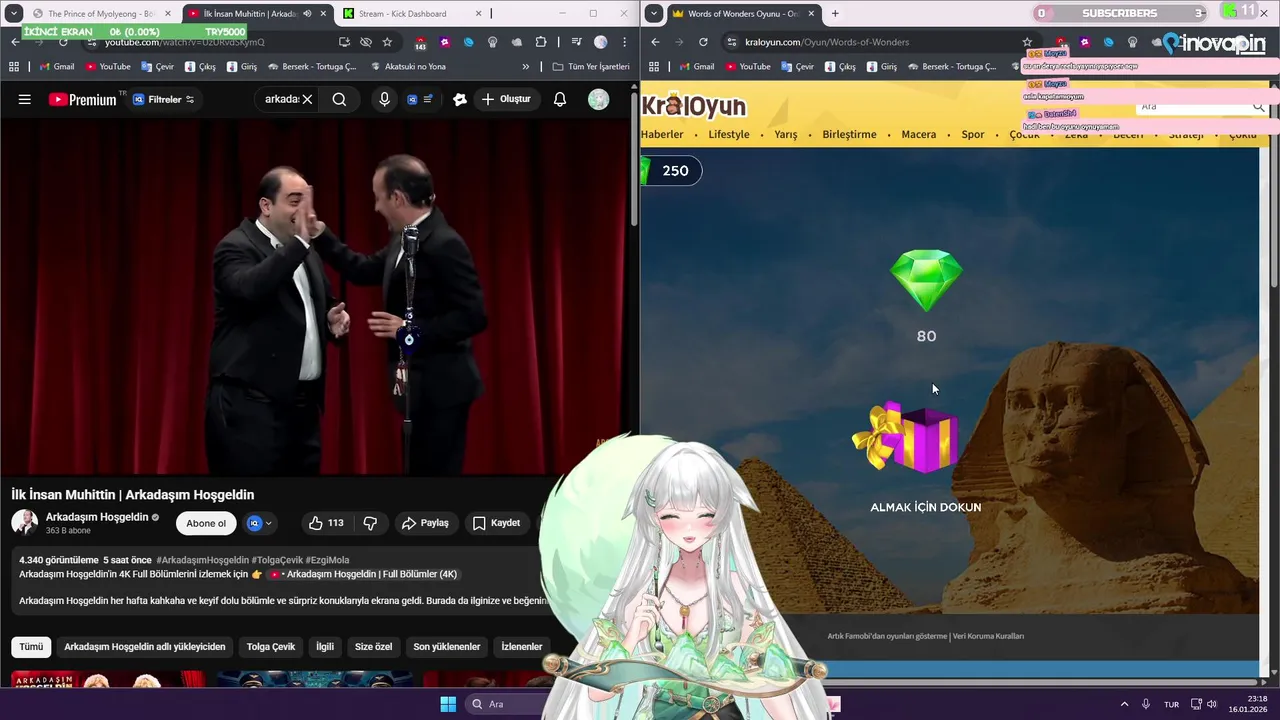Screen dimensions: 1280x720
Task: Select the Tolga Çevik filter chip
Action: 271,647
